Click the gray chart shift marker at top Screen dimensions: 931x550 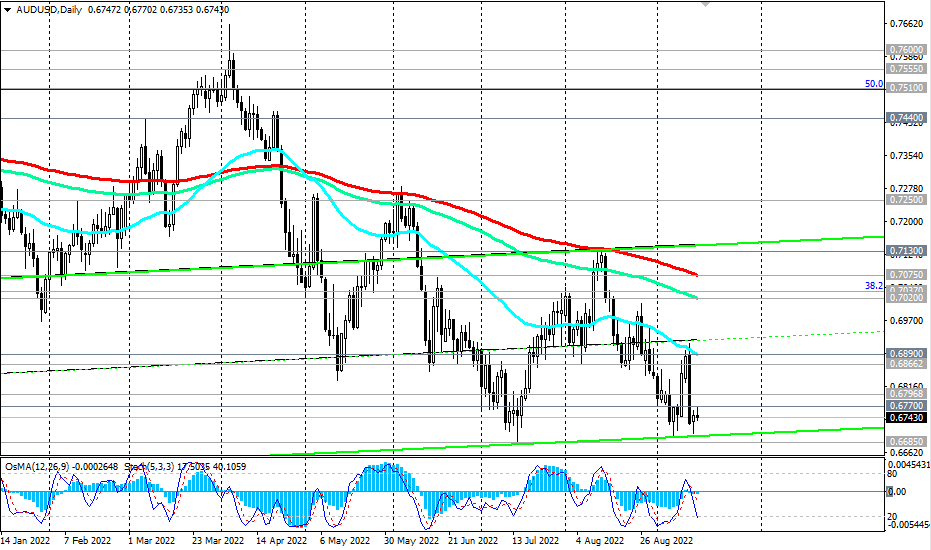point(706,4)
